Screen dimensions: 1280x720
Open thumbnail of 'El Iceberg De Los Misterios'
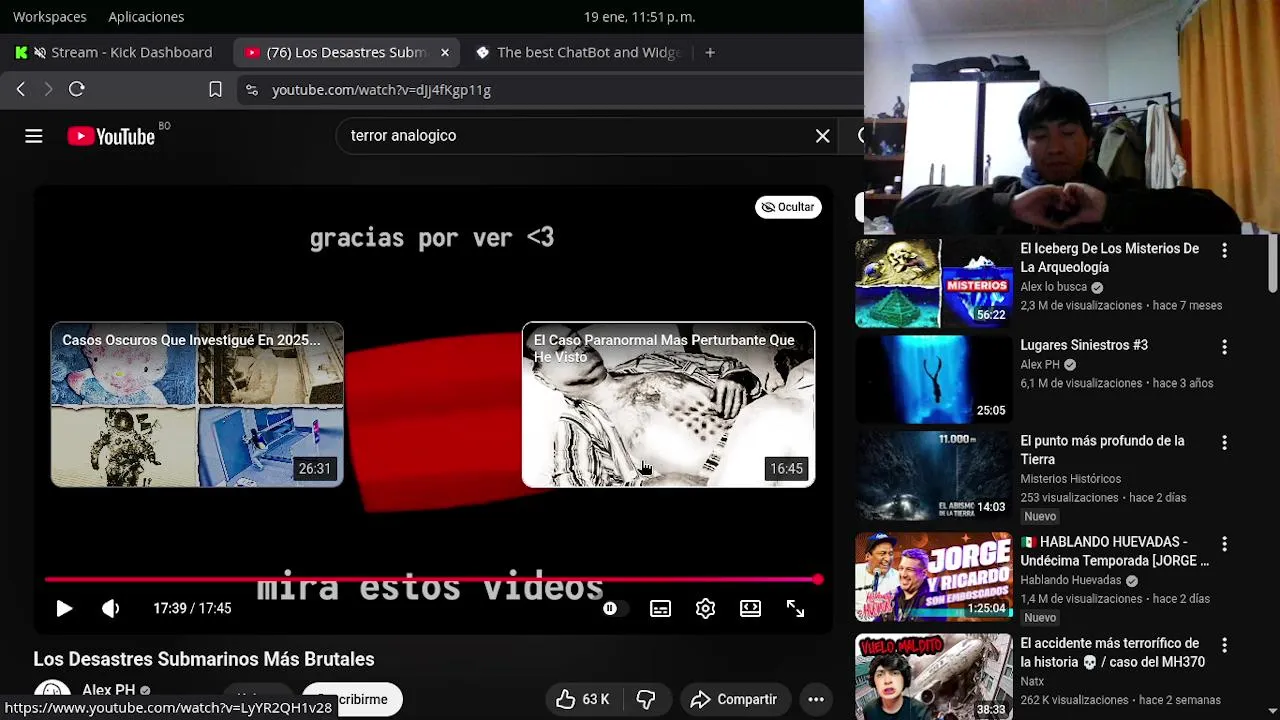tap(934, 283)
